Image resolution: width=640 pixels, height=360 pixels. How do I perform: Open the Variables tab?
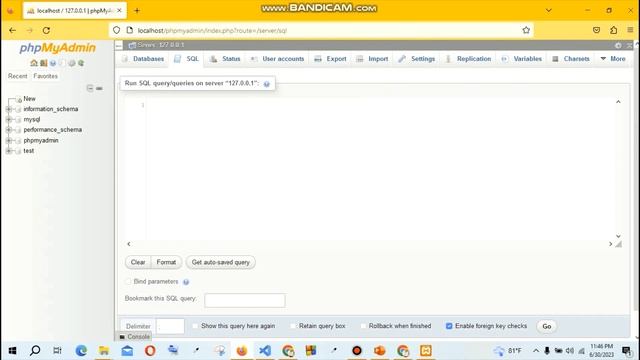pyautogui.click(x=522, y=59)
